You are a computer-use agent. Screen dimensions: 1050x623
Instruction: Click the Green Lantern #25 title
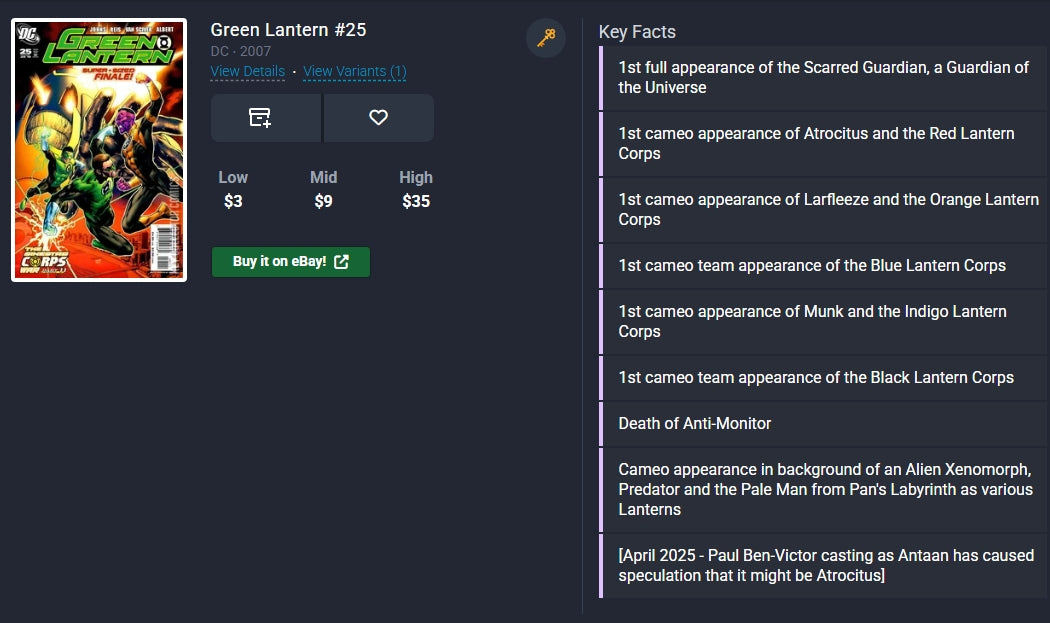coord(288,30)
